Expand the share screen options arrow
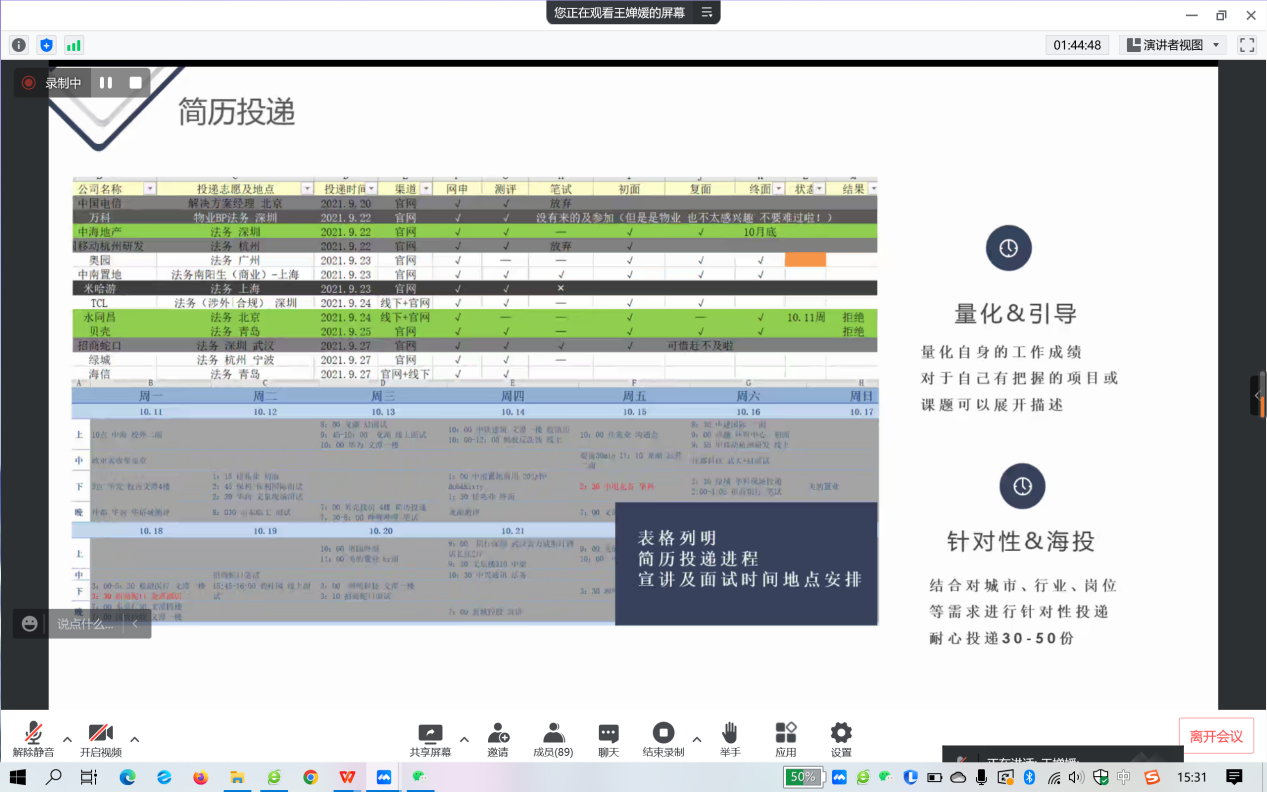The width and height of the screenshot is (1267, 792). (x=464, y=740)
